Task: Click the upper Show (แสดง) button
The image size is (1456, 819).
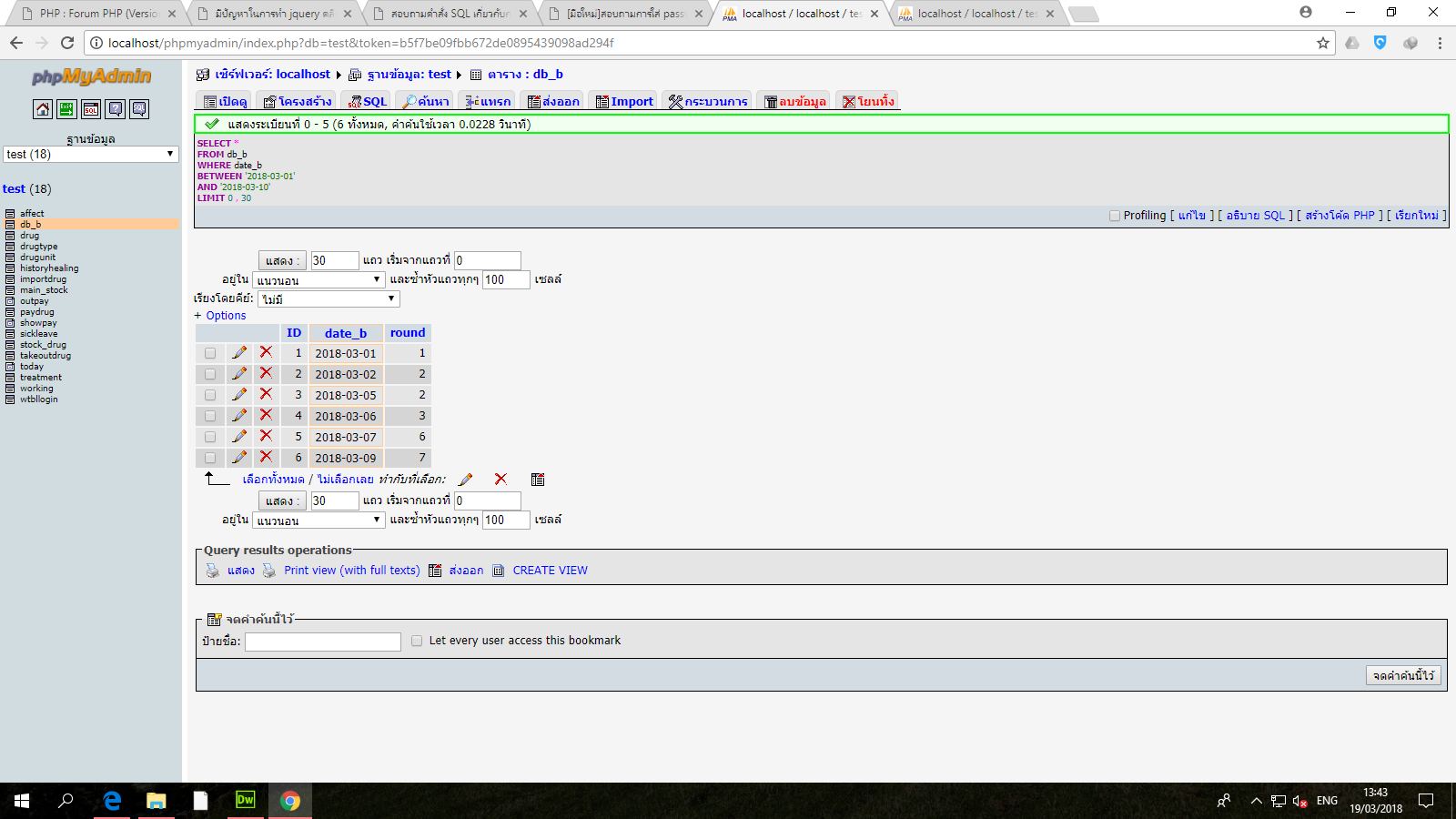Action: click(x=282, y=260)
